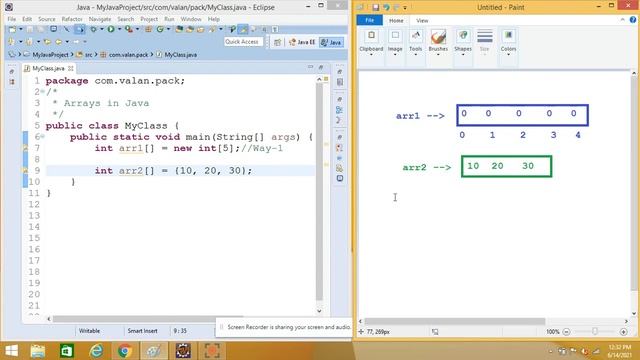640x360 pixels.
Task: Minimize the Paint ribbon with the chevron
Action: (622, 20)
